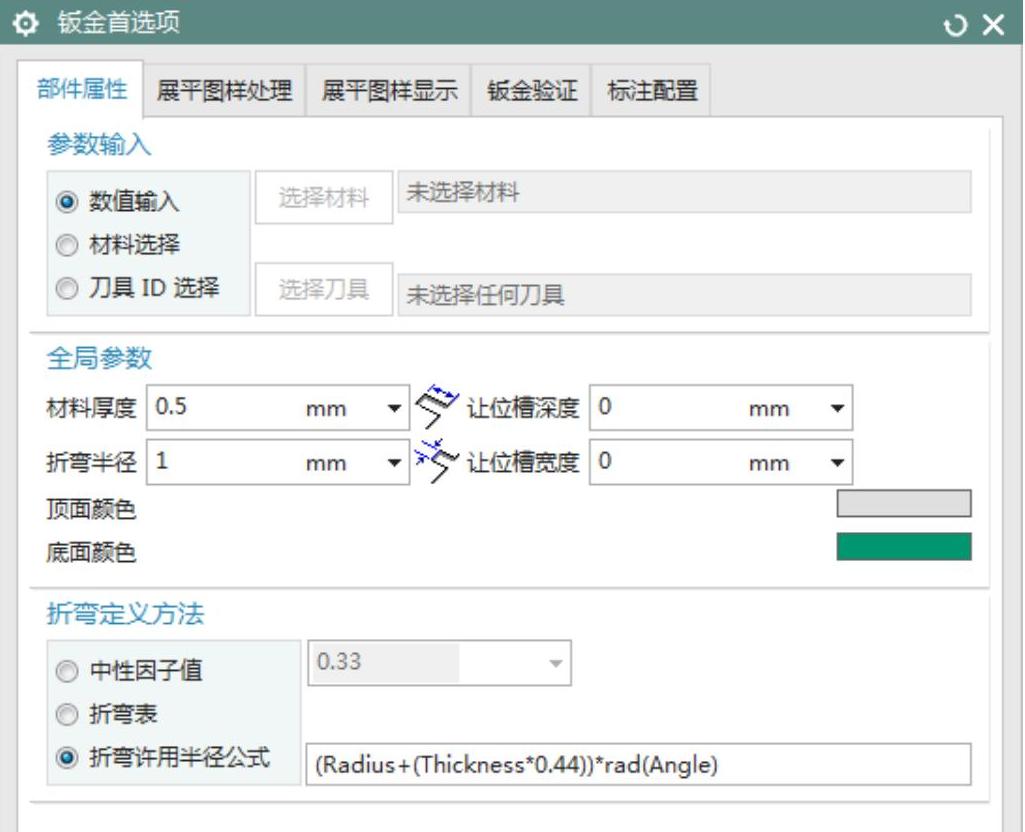Select the 中性因子值 radio option
Screen dimensions: 1025x832
pos(67,671)
